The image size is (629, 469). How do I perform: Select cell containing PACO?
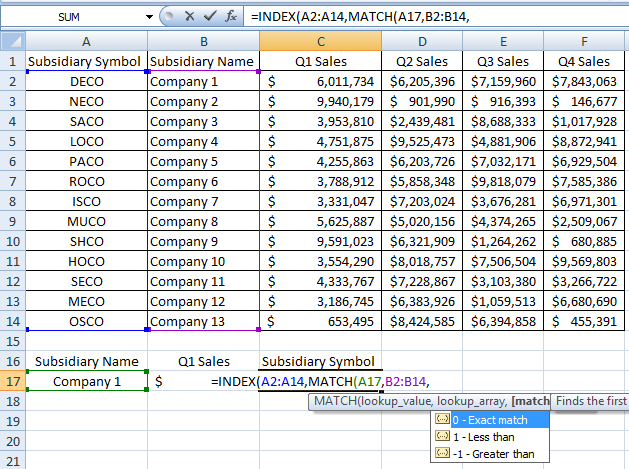[x=86, y=162]
